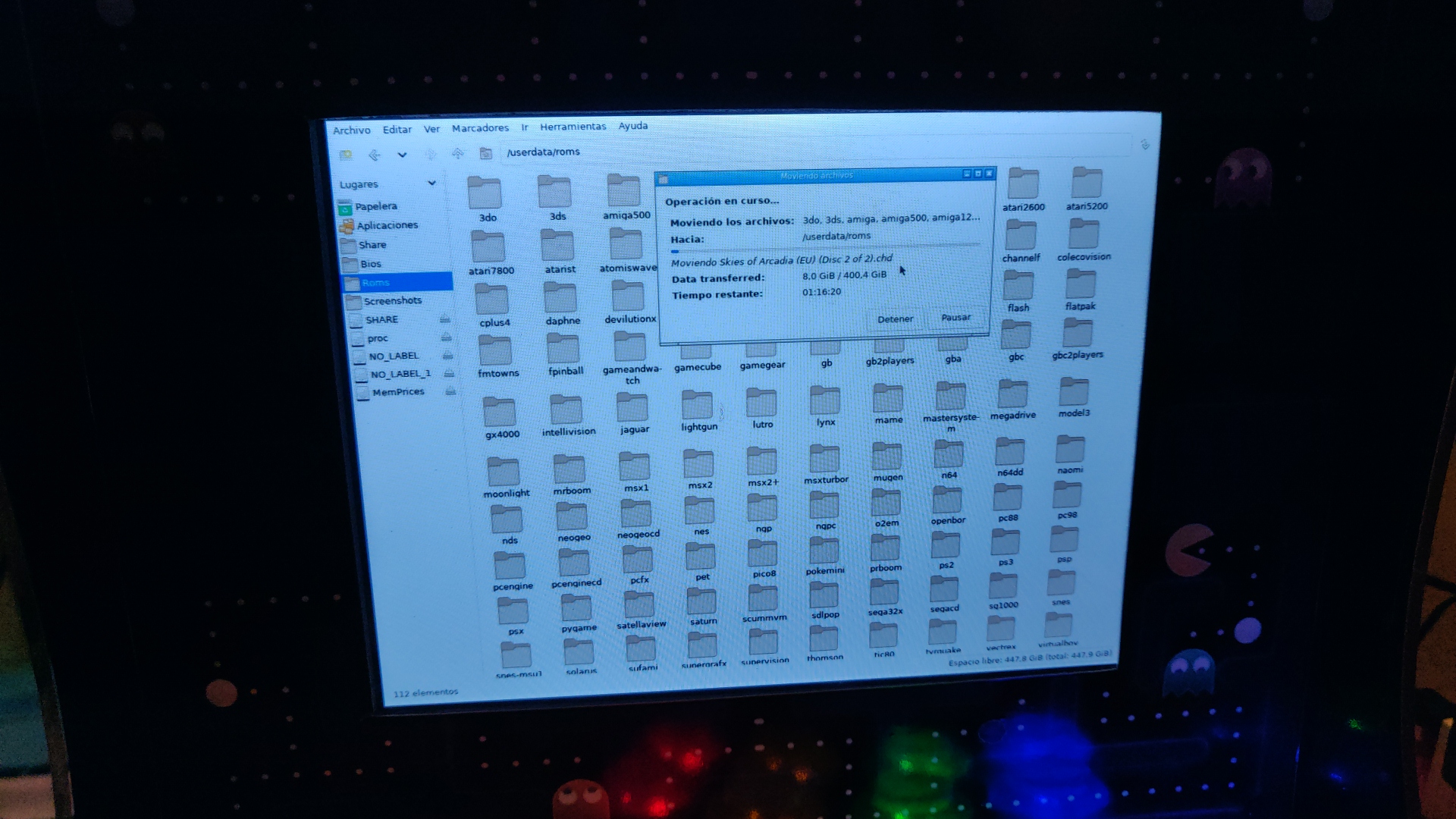Eject the NO_LABEL_1 volume
Screen dimensions: 1456x819
pyautogui.click(x=450, y=372)
